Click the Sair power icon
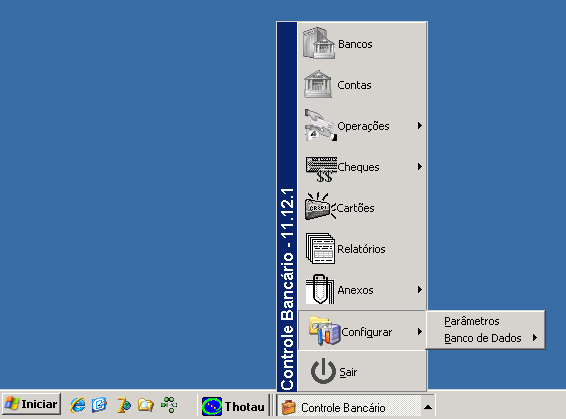566x419 pixels. tap(323, 371)
